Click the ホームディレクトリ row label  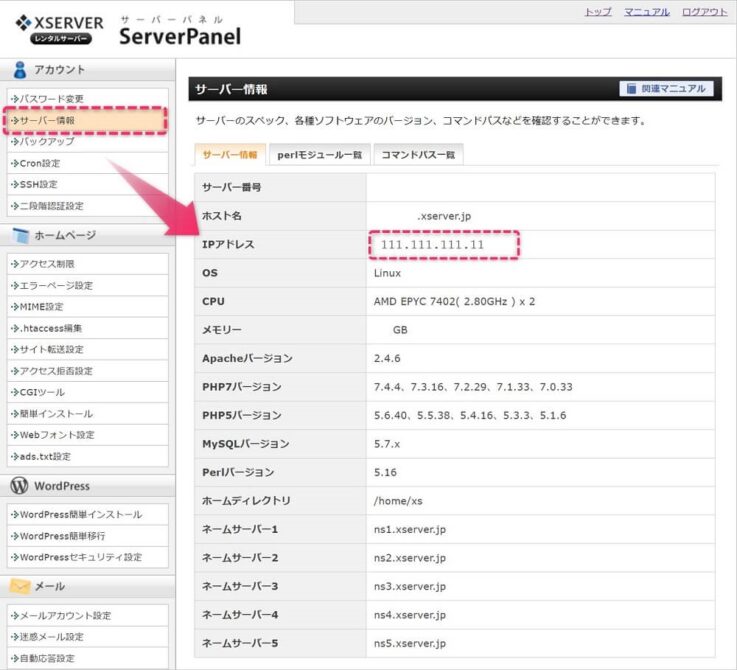[x=246, y=501]
